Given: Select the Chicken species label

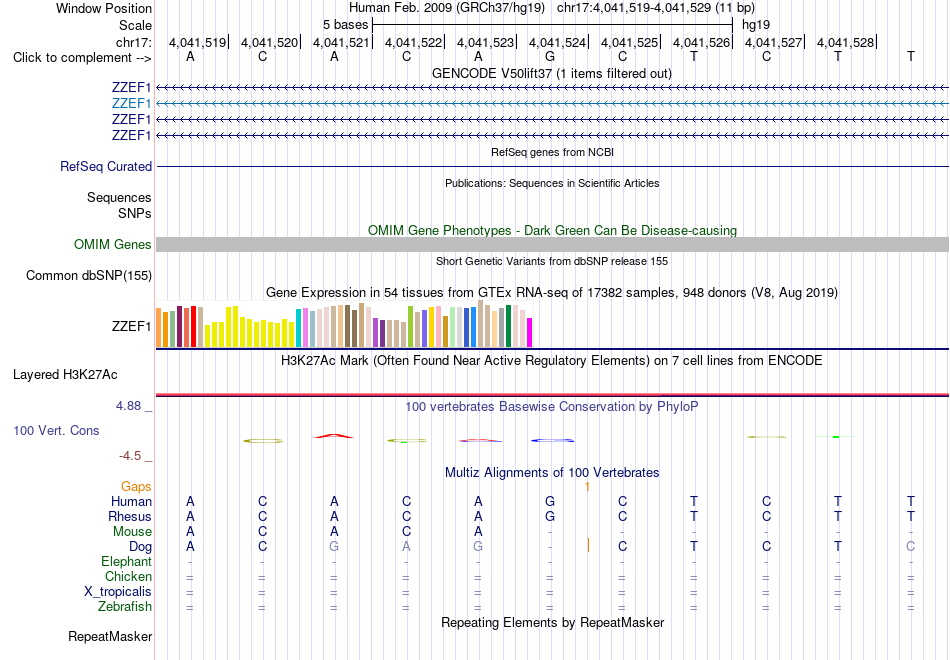Looking at the screenshot, I should pyautogui.click(x=128, y=576).
